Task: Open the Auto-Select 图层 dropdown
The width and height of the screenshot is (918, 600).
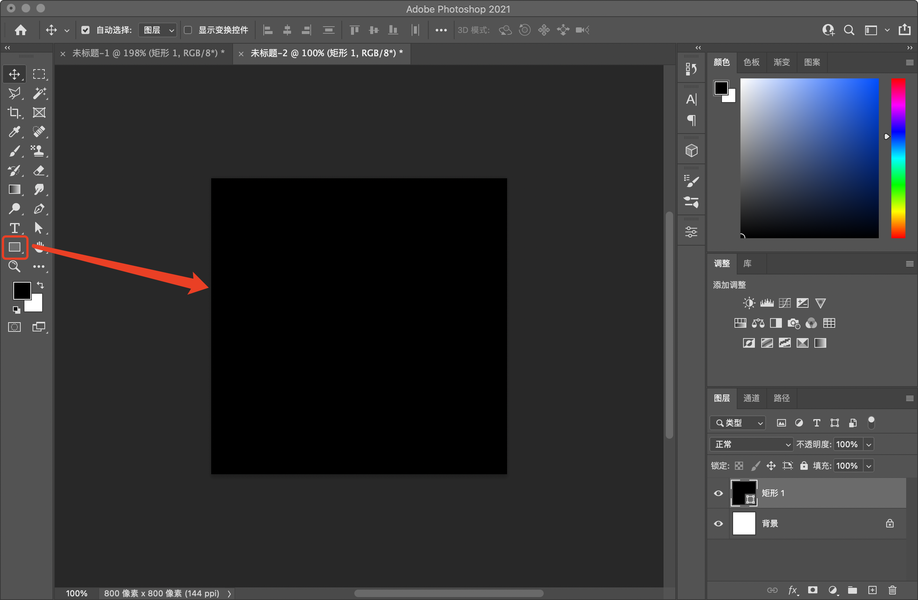Action: [x=158, y=30]
